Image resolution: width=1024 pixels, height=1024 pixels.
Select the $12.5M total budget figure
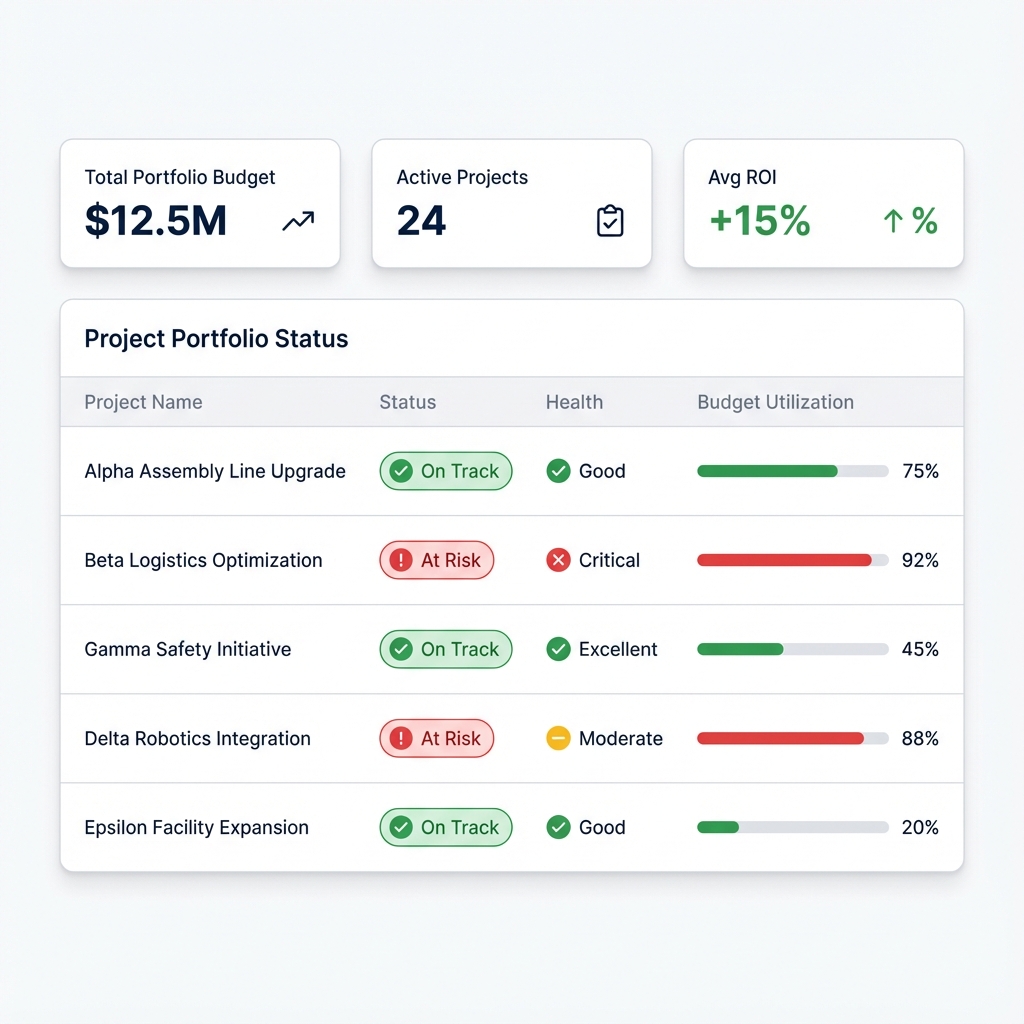click(x=156, y=221)
